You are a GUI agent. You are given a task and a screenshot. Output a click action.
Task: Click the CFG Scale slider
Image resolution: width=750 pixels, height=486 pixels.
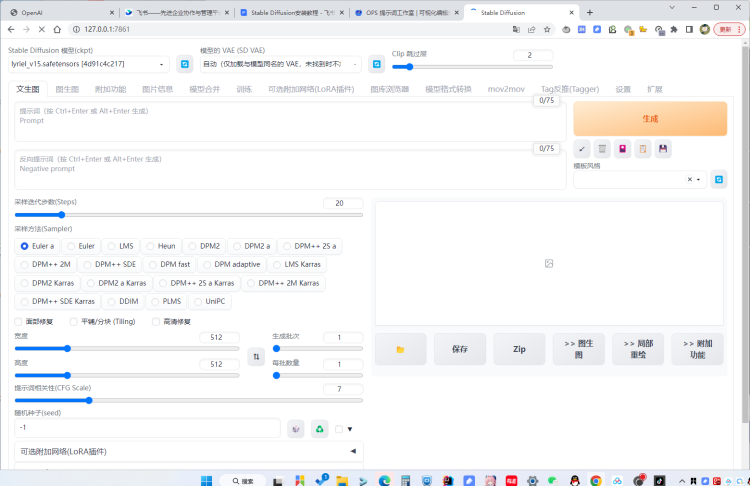188,400
